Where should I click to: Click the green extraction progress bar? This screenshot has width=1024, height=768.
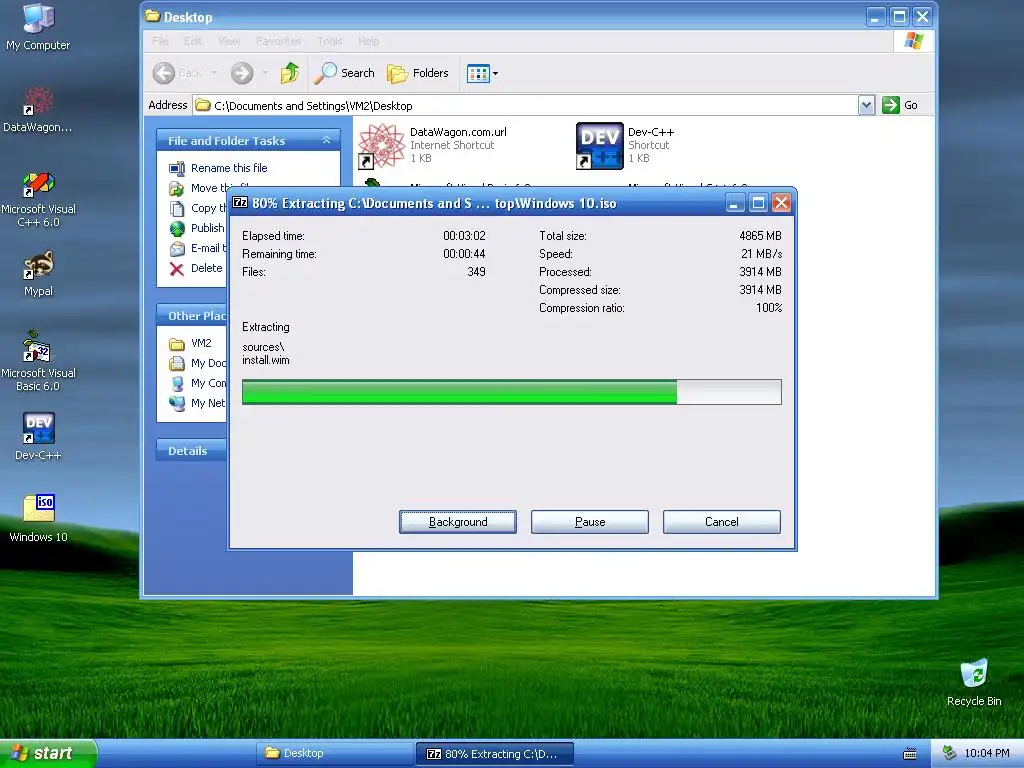pos(511,392)
